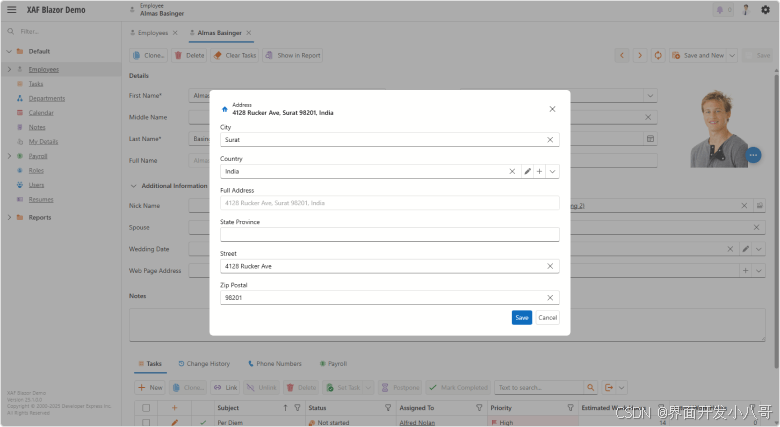The image size is (780, 427).
Task: Open Calendar in navigation
Action: (x=41, y=113)
